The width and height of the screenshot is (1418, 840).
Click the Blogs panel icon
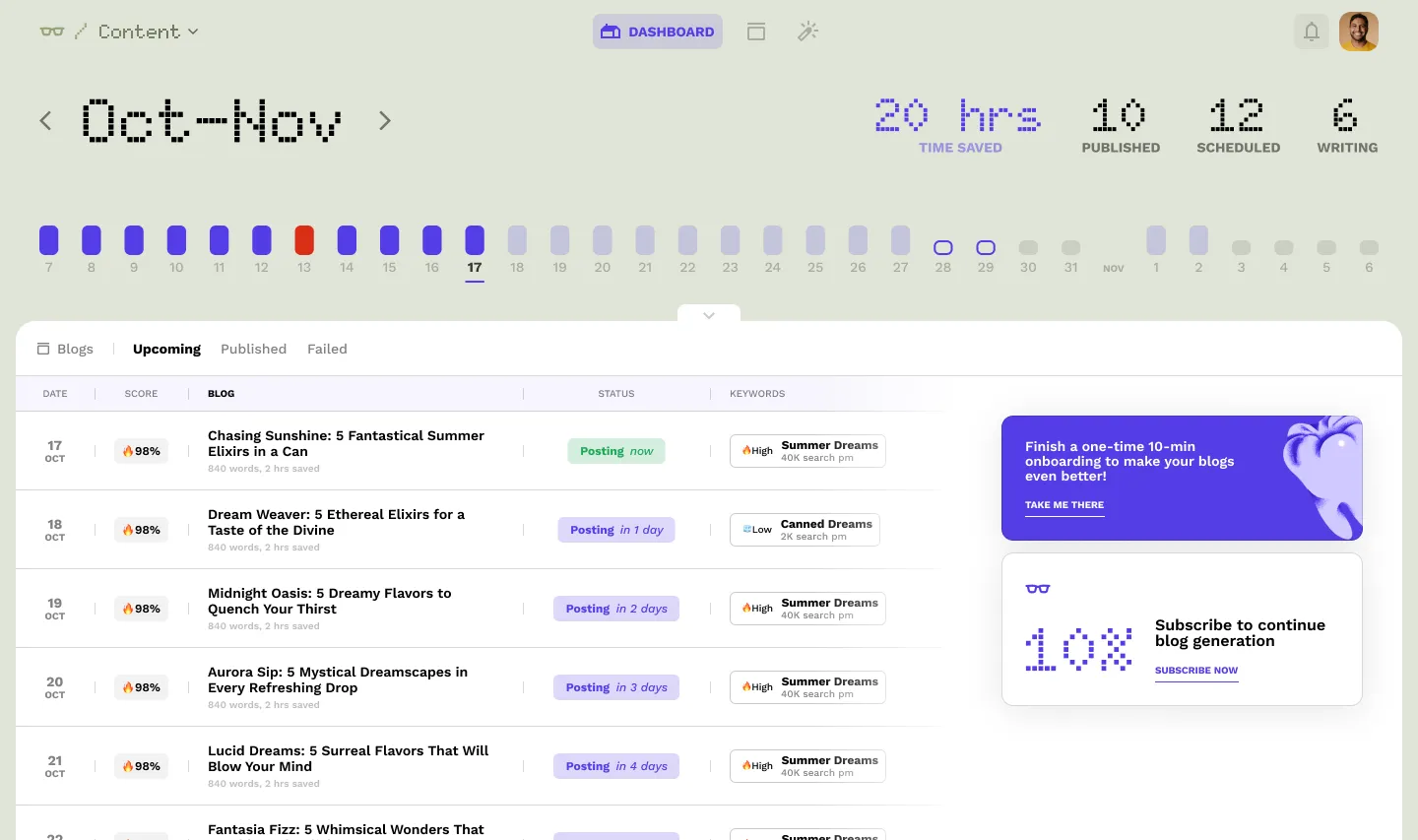tap(43, 348)
